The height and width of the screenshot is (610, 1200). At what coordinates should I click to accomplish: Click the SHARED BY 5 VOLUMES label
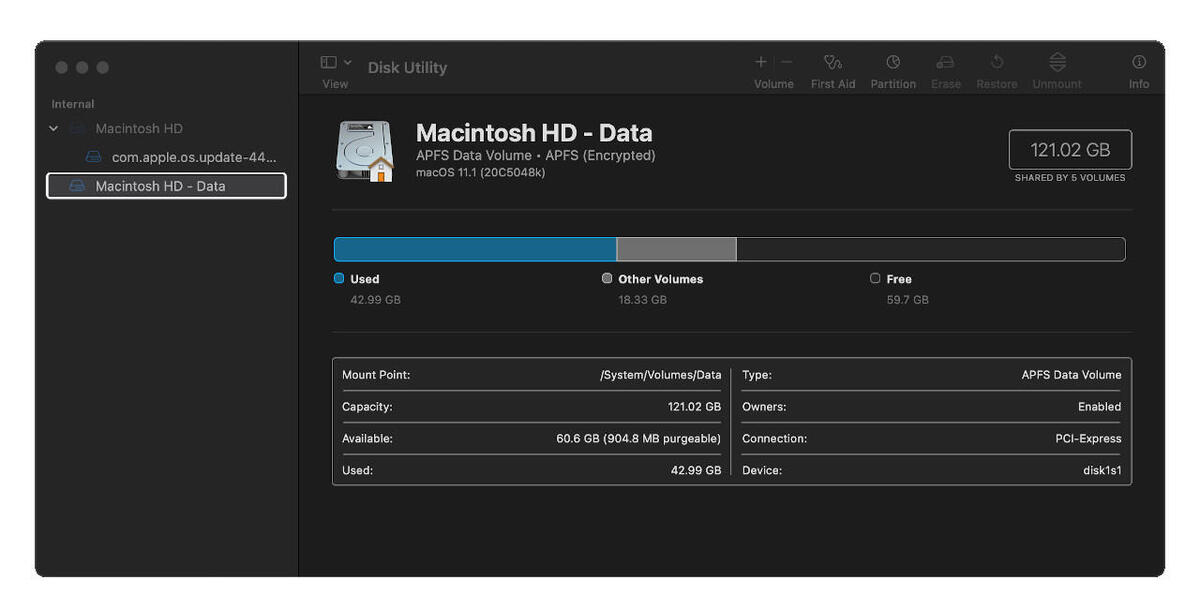1070,178
